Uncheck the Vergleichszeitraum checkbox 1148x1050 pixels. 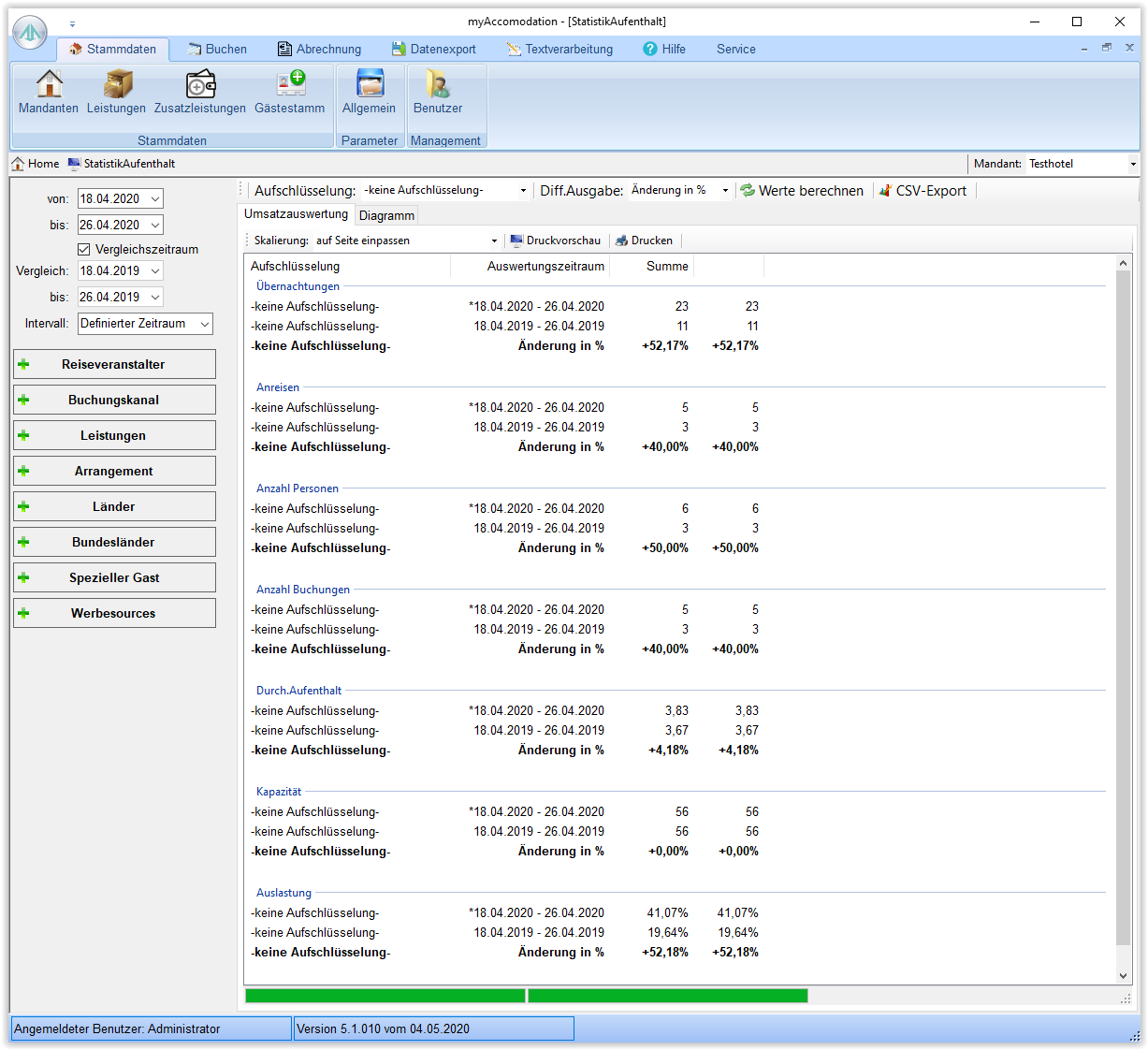click(84, 250)
